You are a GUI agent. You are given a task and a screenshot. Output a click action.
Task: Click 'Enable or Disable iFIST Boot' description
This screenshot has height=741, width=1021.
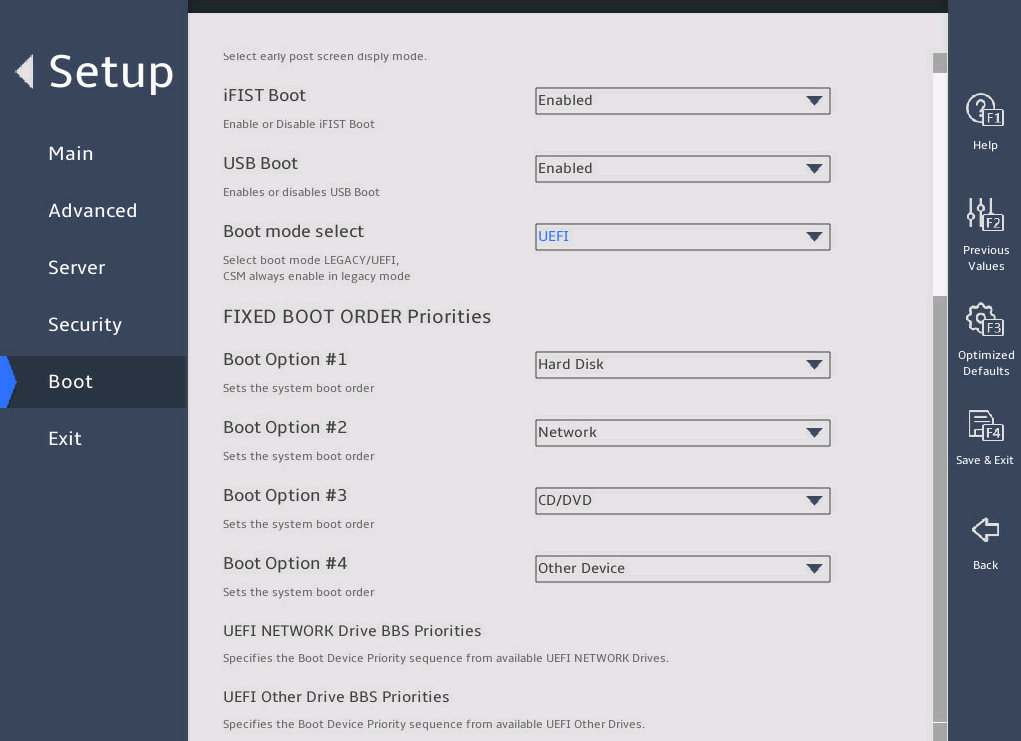(x=299, y=124)
